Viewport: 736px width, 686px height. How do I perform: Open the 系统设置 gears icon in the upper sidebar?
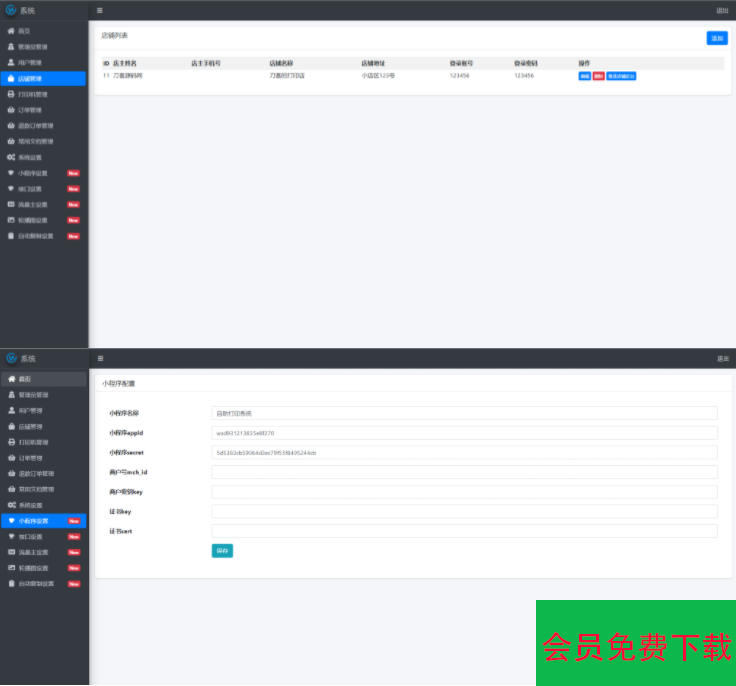[11, 157]
